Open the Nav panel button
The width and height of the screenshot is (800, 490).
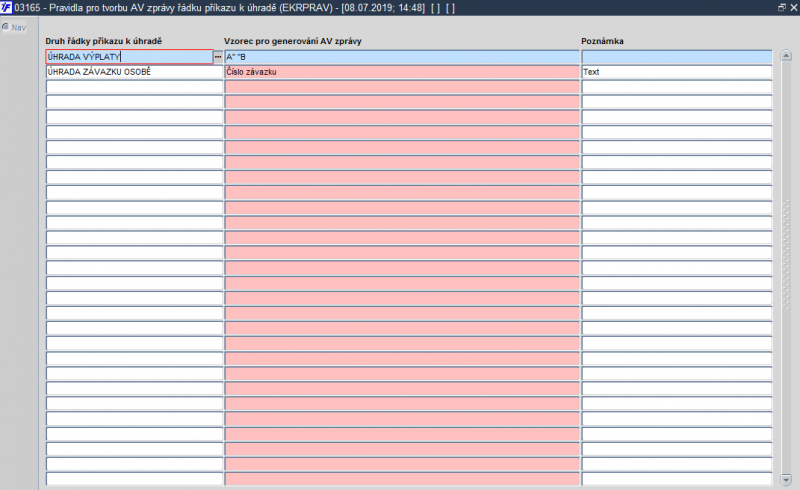14,27
